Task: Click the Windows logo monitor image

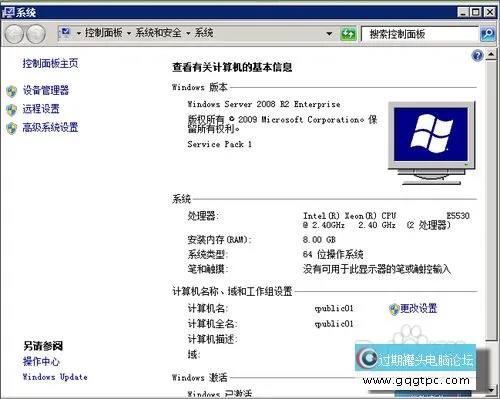Action: pyautogui.click(x=431, y=143)
